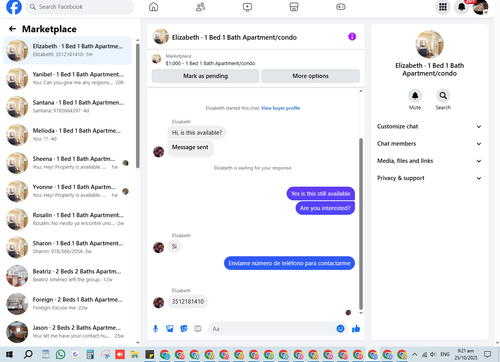Click the large listing photo in the right panel
Image resolution: width=500 pixels, height=362 pixels.
pos(429,44)
